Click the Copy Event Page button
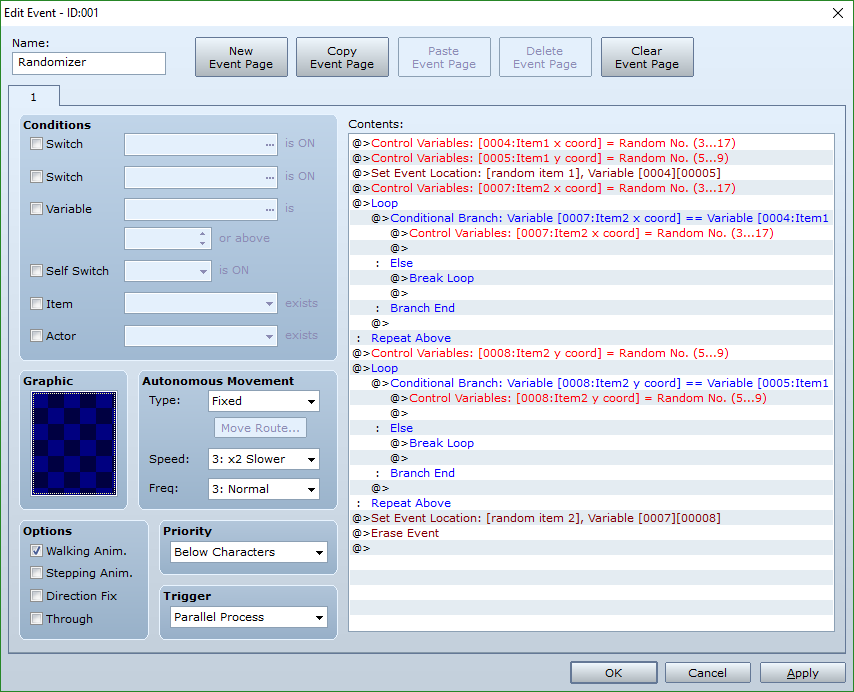Viewport: 854px width, 692px height. [342, 57]
